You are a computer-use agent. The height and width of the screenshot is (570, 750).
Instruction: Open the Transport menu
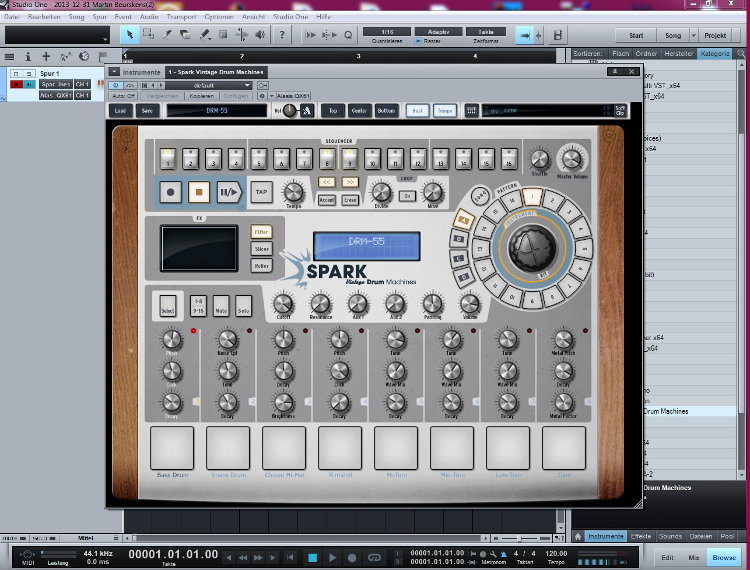pyautogui.click(x=181, y=16)
